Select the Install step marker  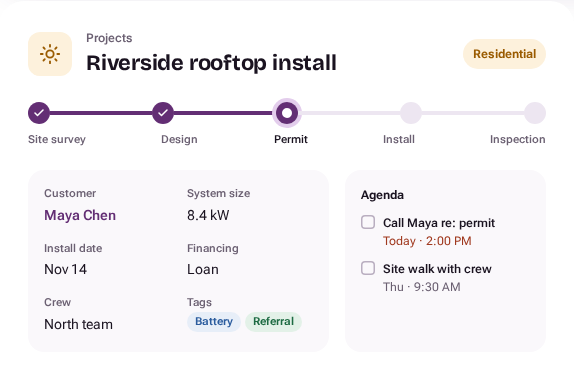click(x=411, y=113)
